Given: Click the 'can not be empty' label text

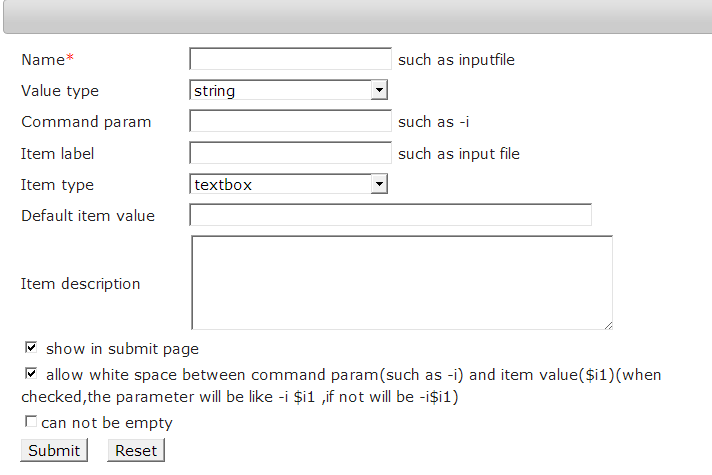Looking at the screenshot, I should pyautogui.click(x=107, y=423).
